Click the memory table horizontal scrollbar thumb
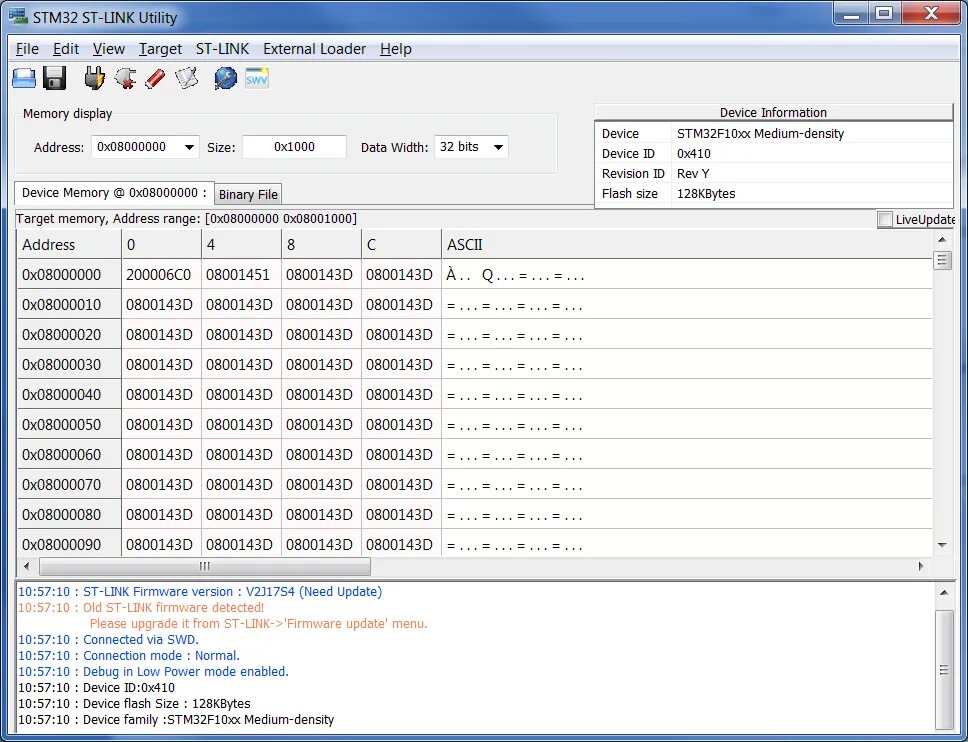Image resolution: width=968 pixels, height=742 pixels. coord(204,566)
